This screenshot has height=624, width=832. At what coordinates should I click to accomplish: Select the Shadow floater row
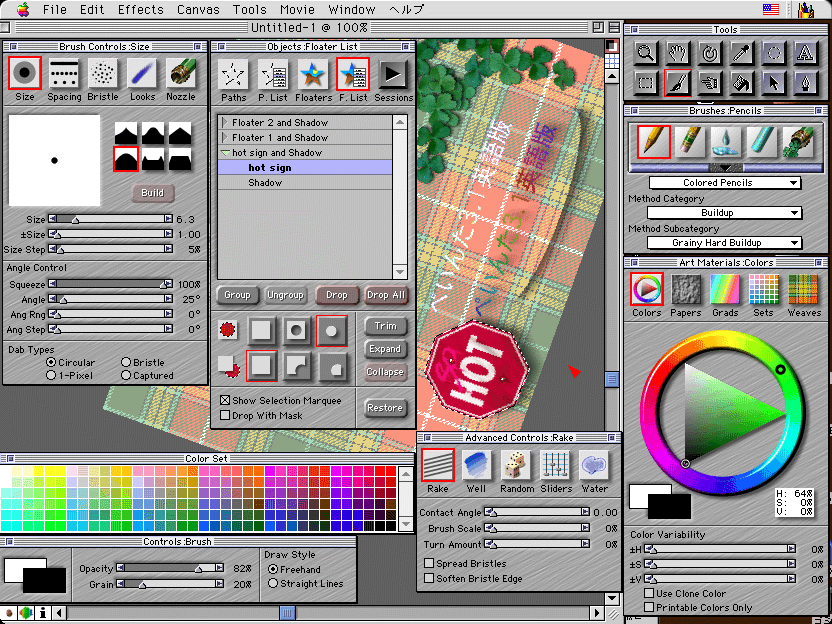(305, 183)
